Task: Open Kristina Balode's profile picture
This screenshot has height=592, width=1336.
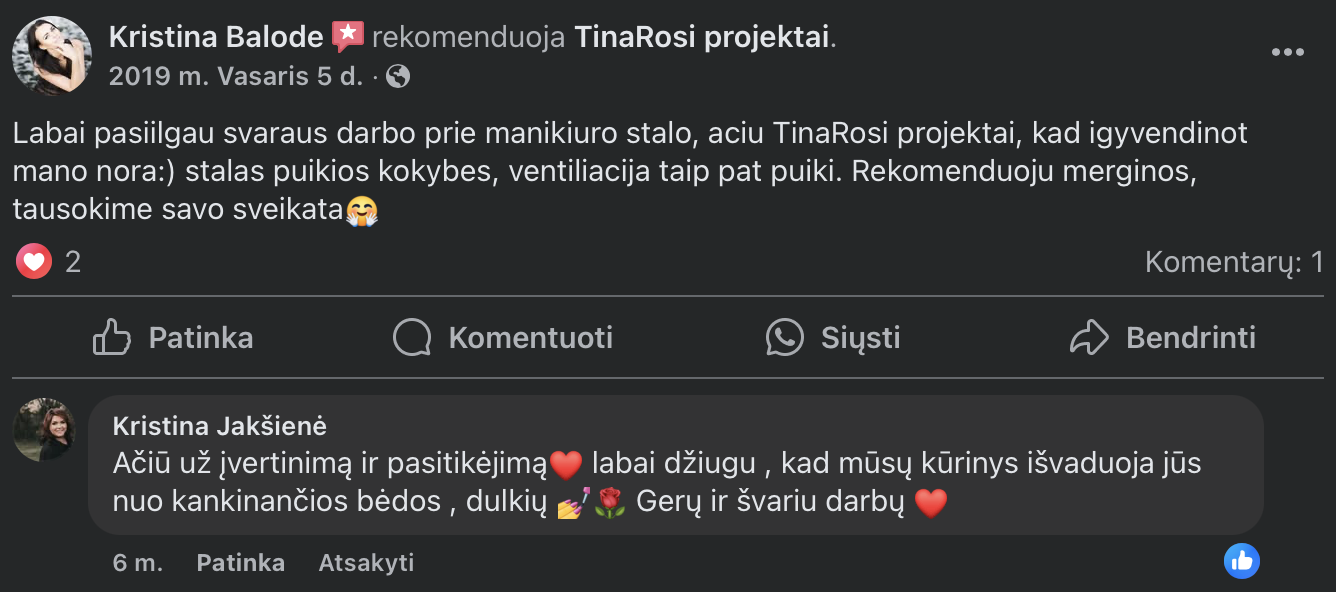Action: (52, 56)
